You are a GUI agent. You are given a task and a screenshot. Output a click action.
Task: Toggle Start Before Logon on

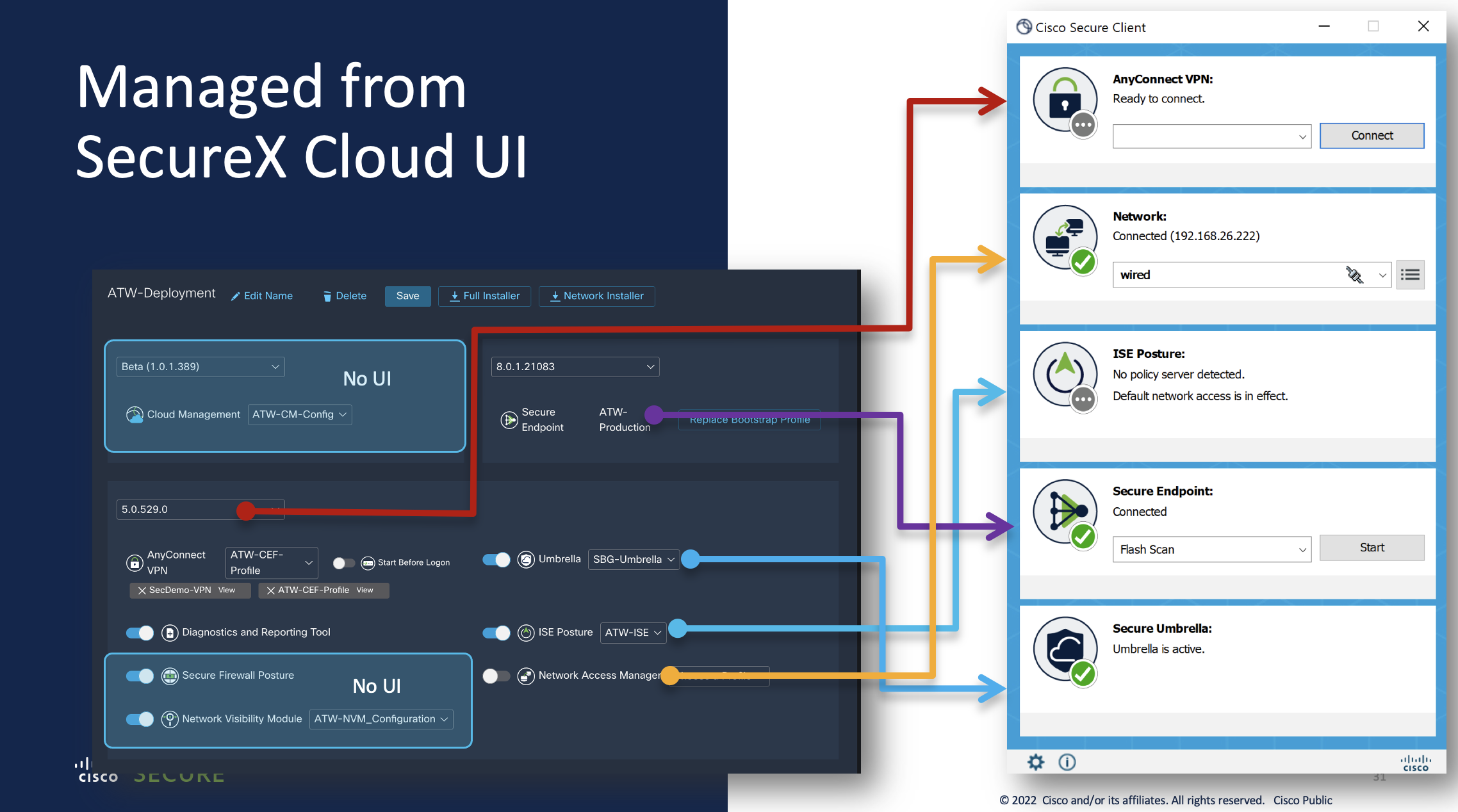point(344,562)
